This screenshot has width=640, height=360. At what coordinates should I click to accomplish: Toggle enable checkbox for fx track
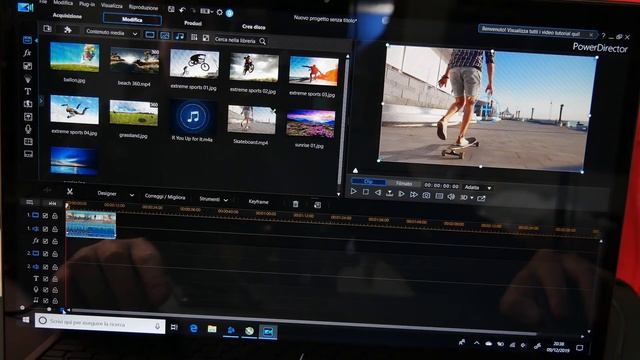tap(45, 241)
